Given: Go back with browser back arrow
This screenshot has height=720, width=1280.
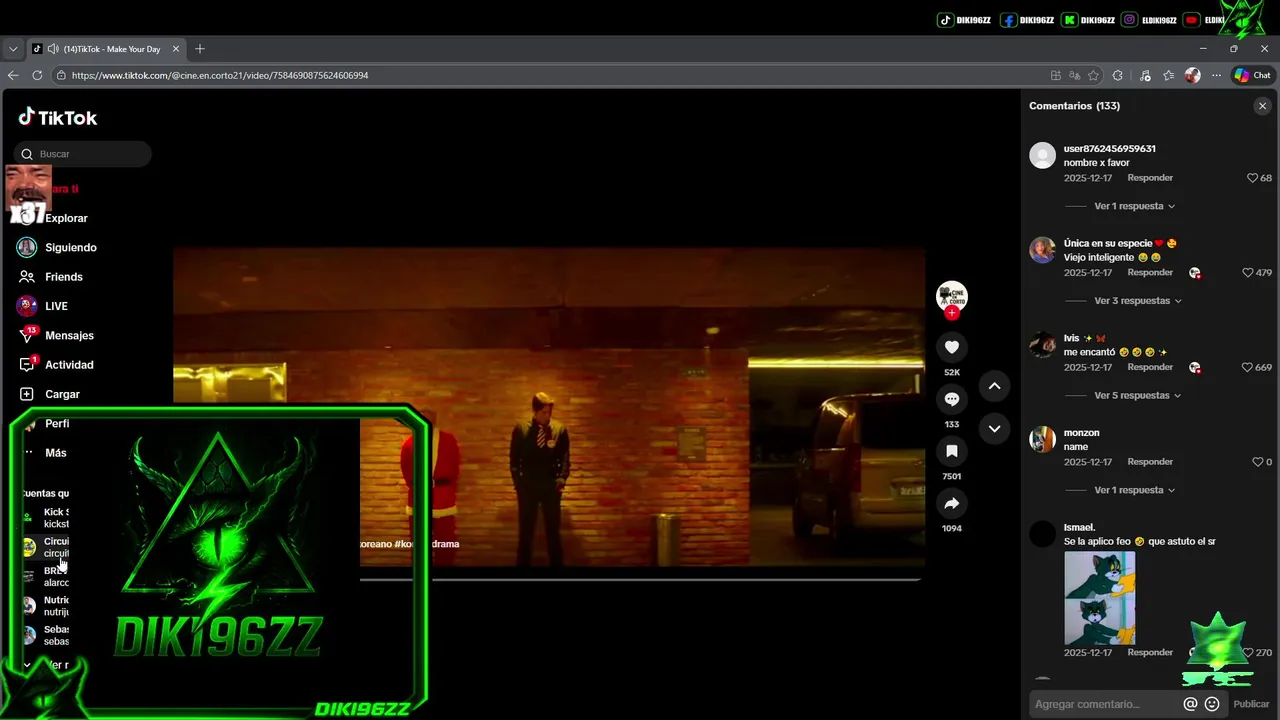Looking at the screenshot, I should [13, 75].
